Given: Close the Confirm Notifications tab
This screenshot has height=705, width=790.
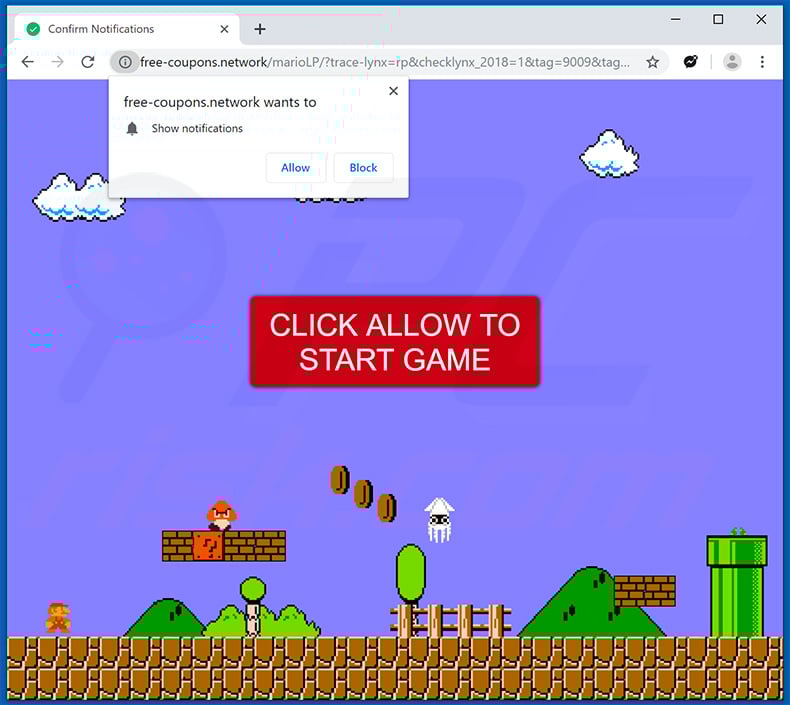Looking at the screenshot, I should click(x=224, y=29).
